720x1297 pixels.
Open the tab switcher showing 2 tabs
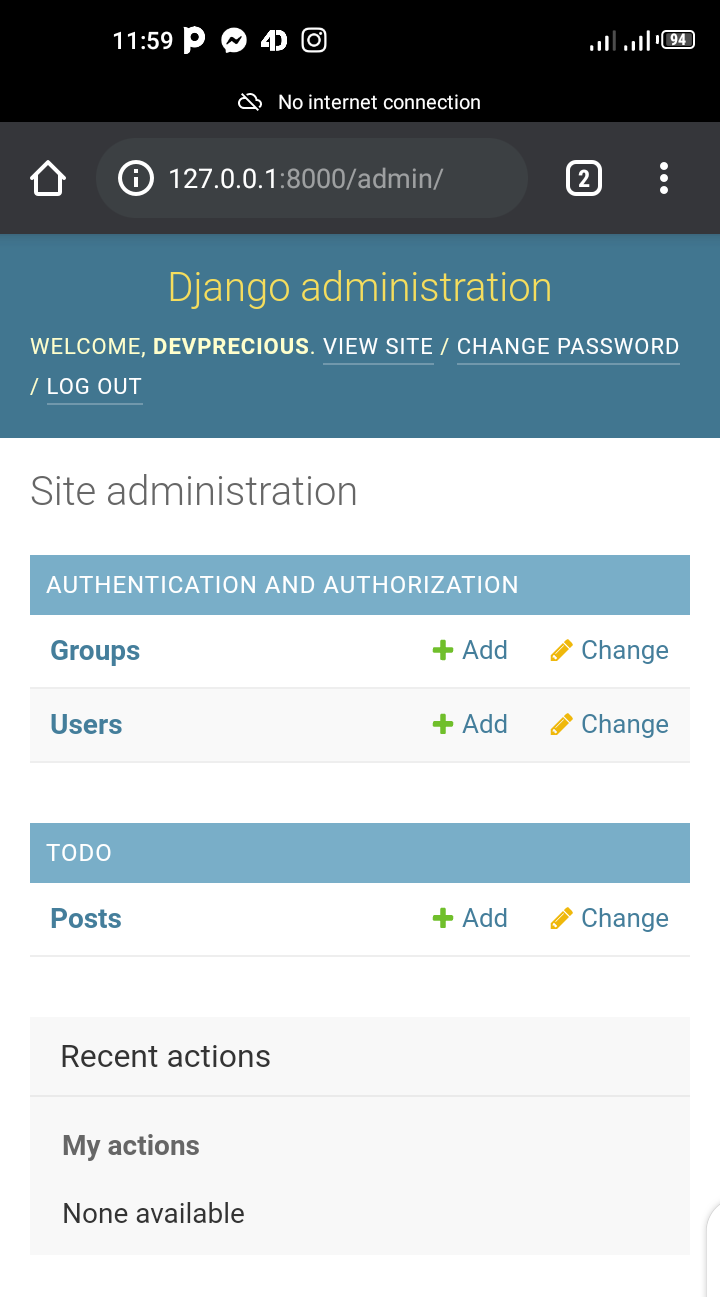pyautogui.click(x=584, y=179)
